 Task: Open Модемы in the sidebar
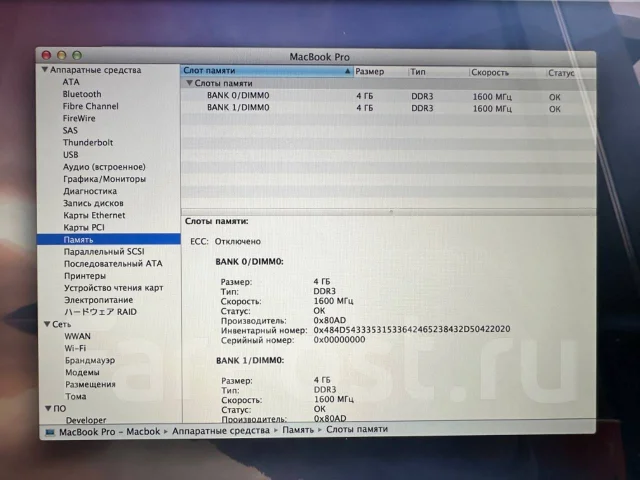82,372
